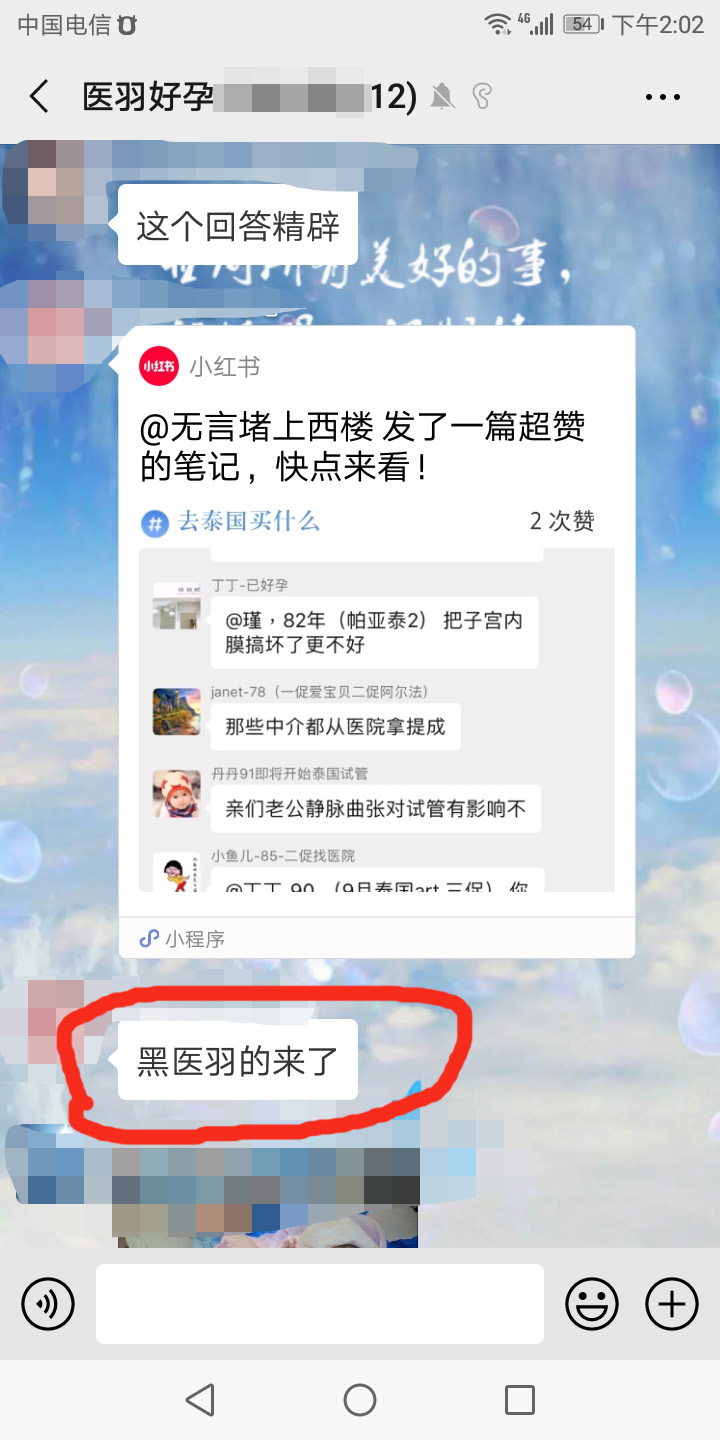Screen dimensions: 720x1440
Task: Tap the muted bell icon in the header
Action: (442, 97)
